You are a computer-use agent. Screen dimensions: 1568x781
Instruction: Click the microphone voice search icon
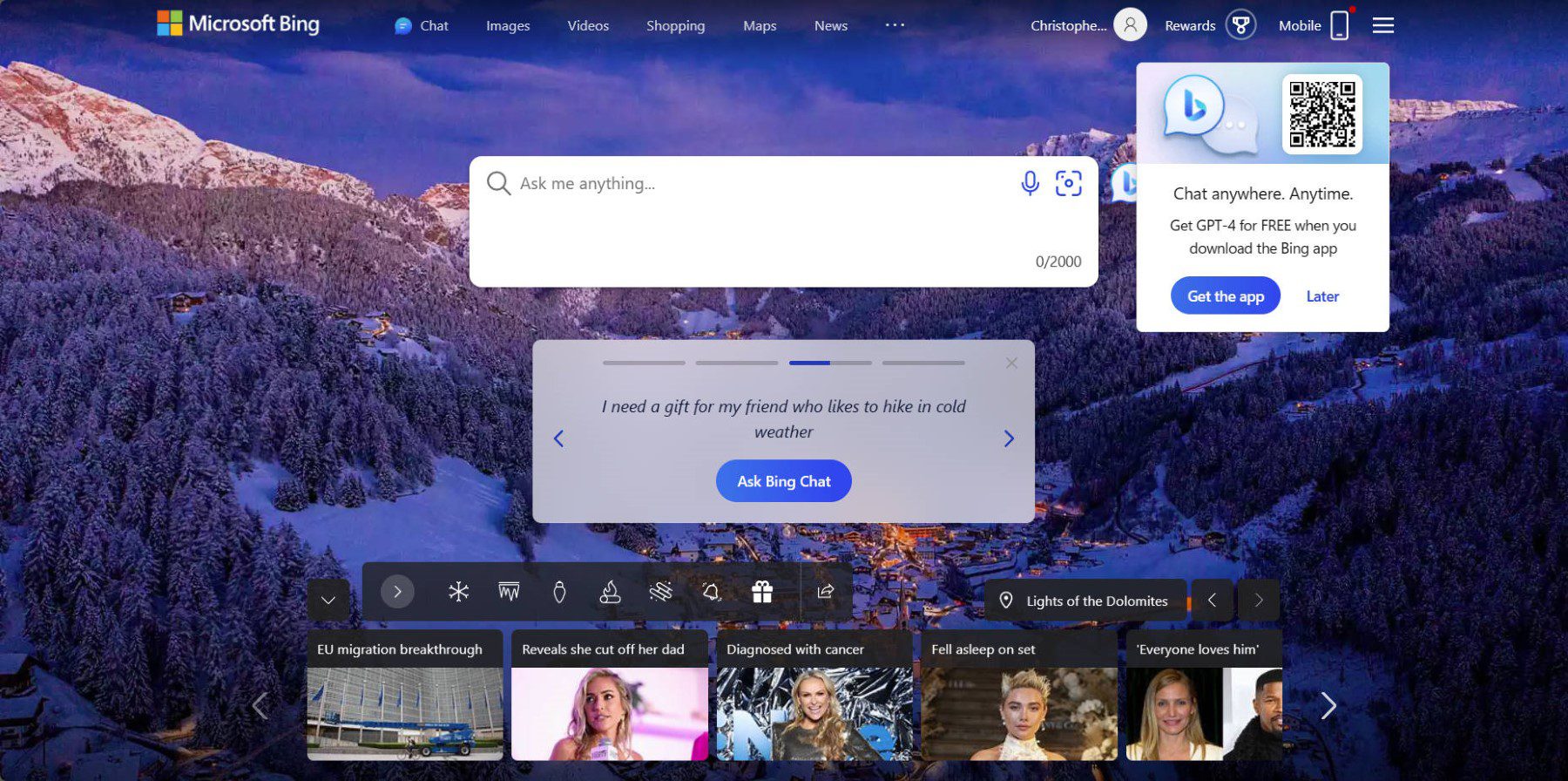(1030, 183)
